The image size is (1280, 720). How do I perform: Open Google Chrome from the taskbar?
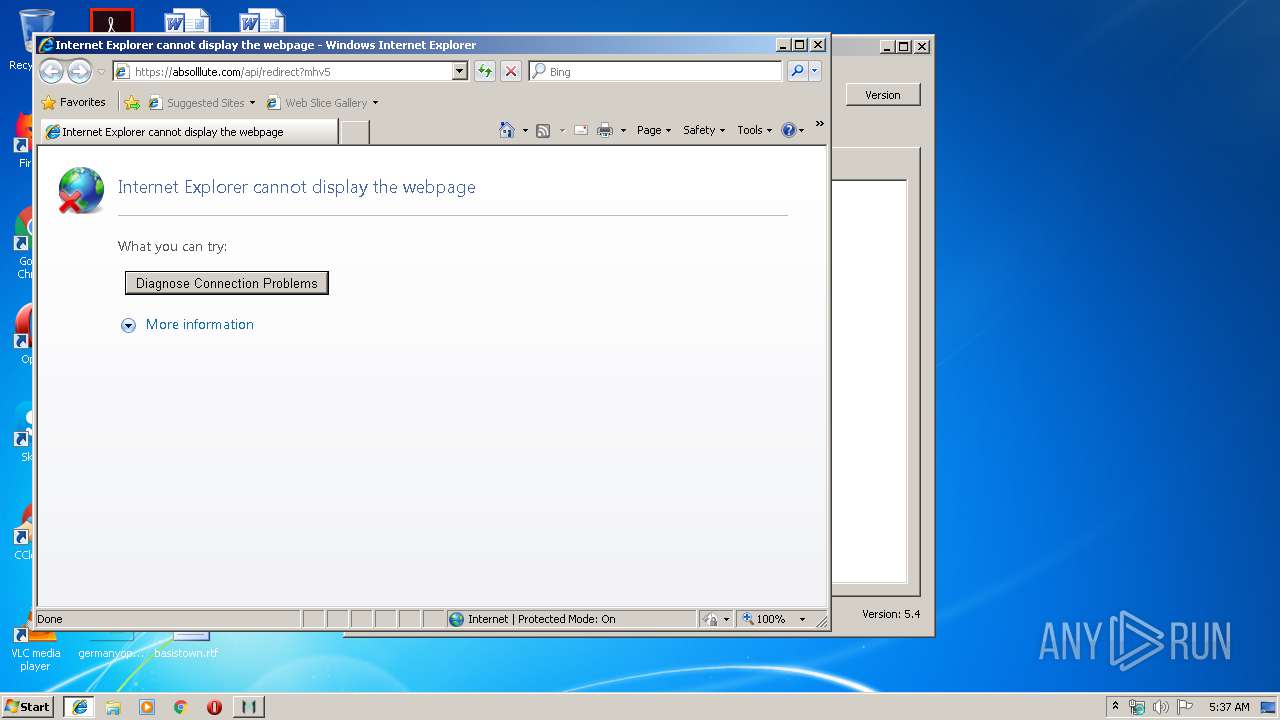[x=181, y=707]
